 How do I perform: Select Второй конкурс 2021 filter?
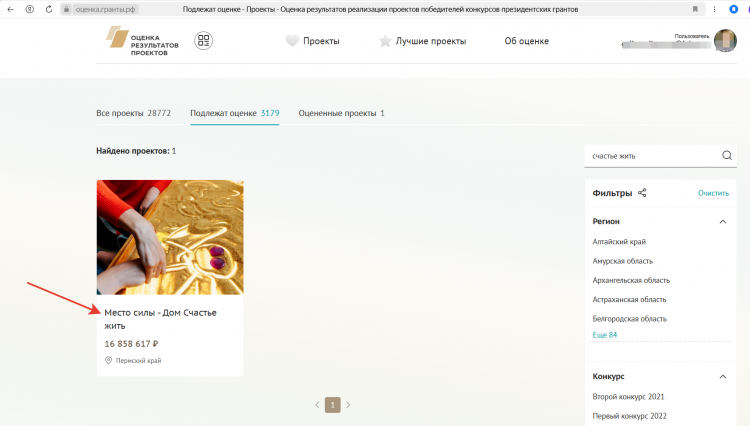[x=630, y=397]
